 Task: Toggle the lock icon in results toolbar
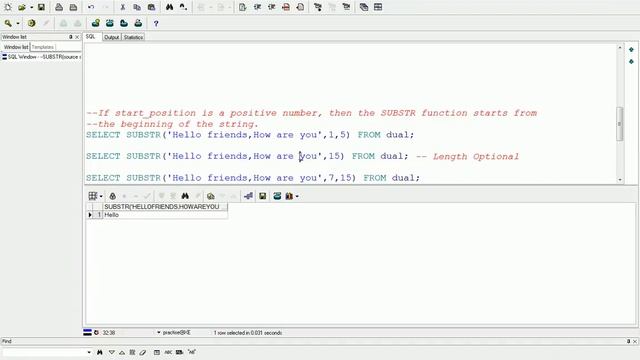coord(113,196)
